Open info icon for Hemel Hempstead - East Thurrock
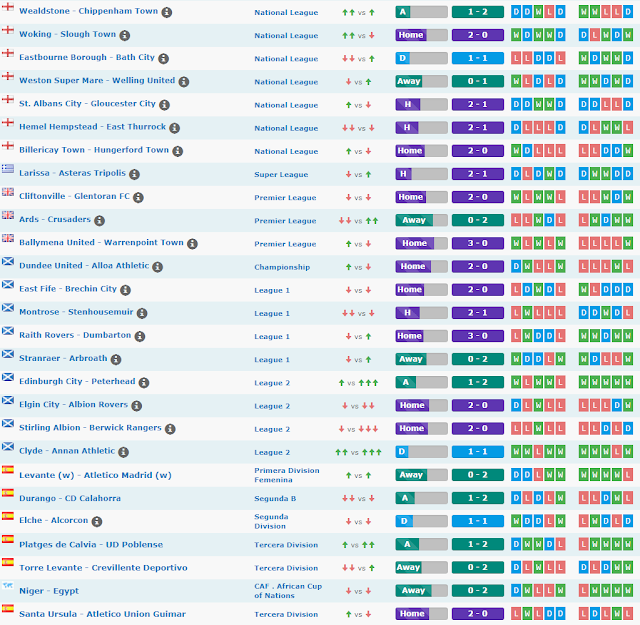The image size is (640, 625). click(x=174, y=128)
